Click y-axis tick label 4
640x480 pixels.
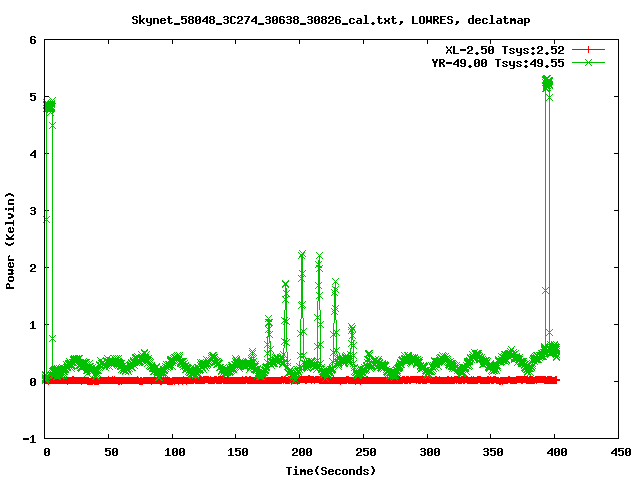click(33, 154)
